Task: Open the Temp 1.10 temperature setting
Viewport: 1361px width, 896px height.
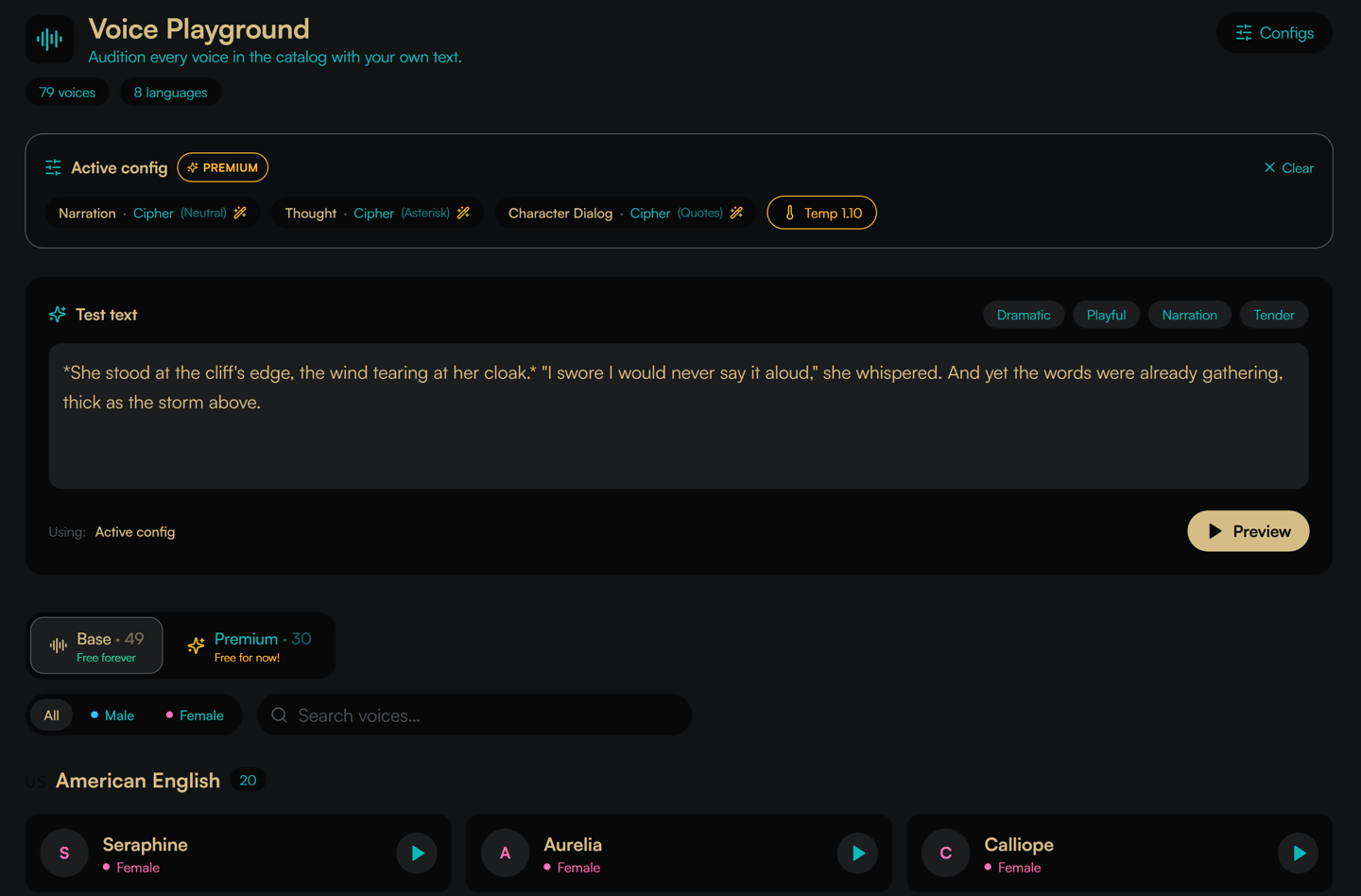Action: click(x=821, y=213)
